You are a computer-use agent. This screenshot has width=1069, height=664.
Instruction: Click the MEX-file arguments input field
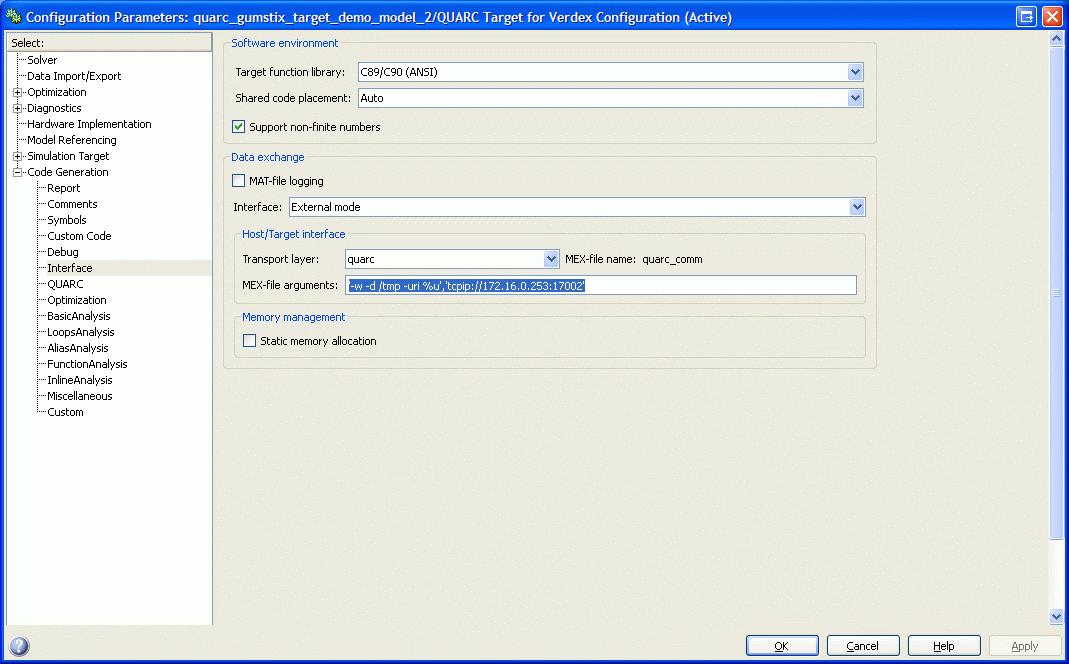coord(600,285)
